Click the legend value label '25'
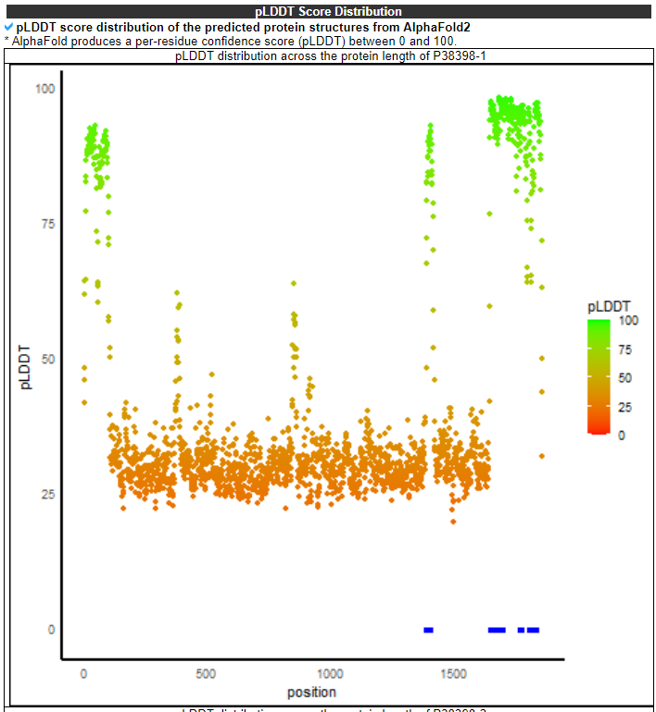This screenshot has height=712, width=656. click(x=627, y=407)
